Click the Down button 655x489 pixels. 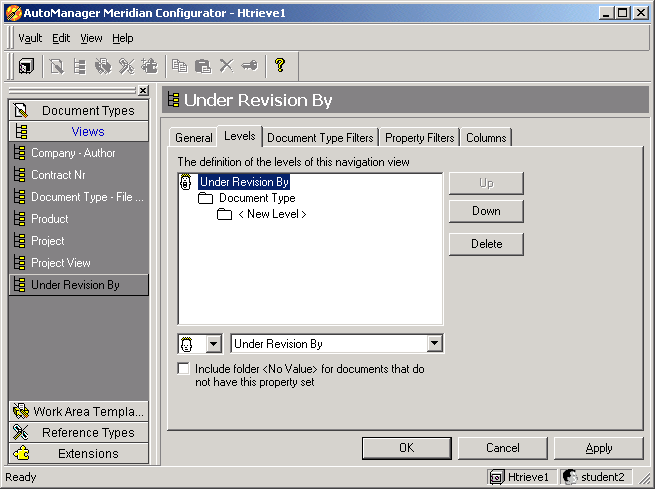click(x=486, y=211)
